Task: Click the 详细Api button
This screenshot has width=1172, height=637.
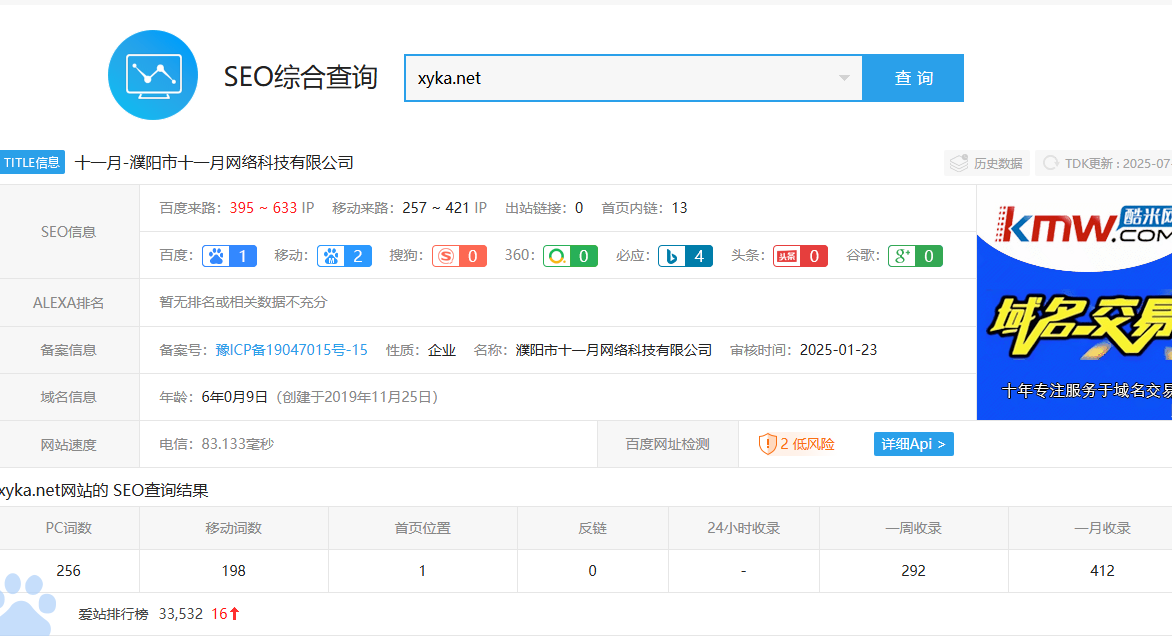Action: 913,443
